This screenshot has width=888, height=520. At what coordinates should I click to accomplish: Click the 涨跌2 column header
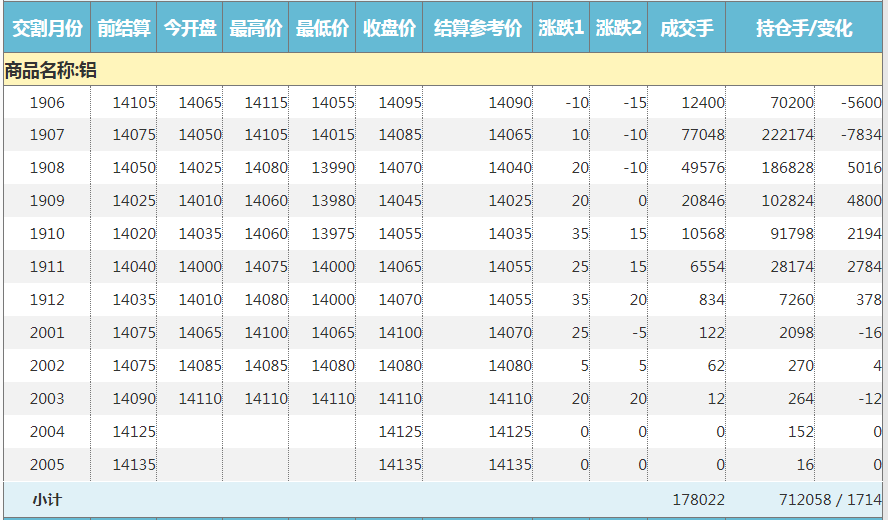tap(619, 28)
